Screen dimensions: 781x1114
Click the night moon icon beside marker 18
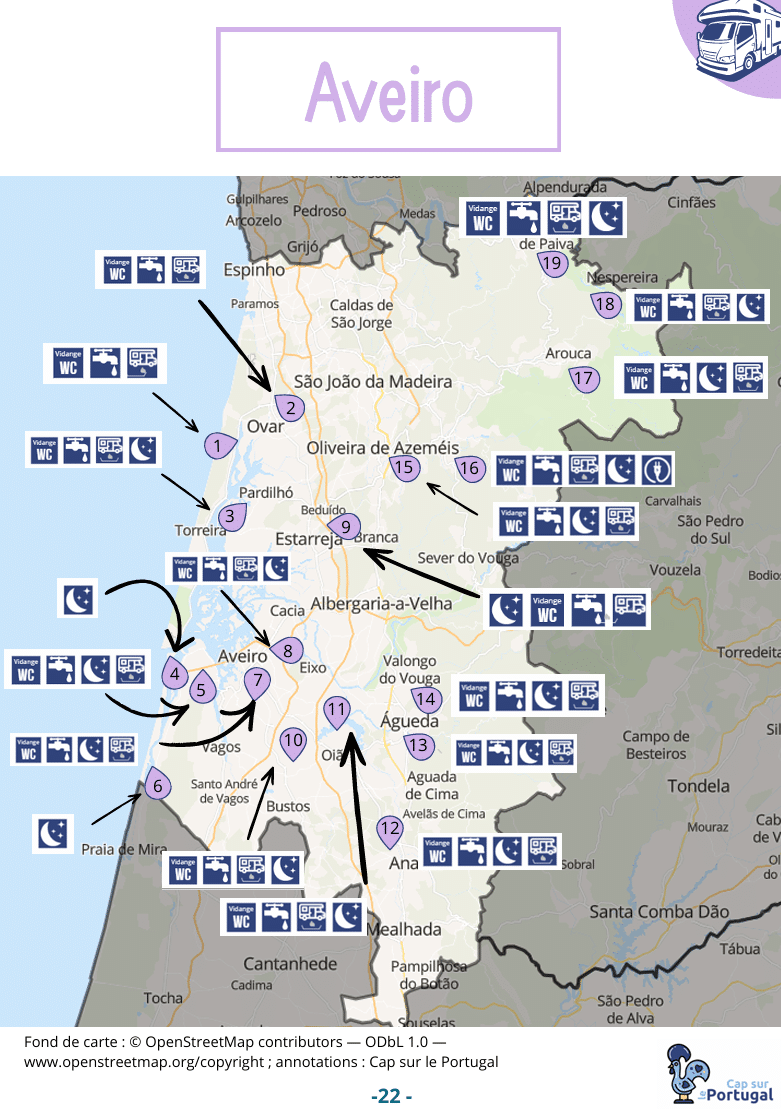tap(750, 308)
